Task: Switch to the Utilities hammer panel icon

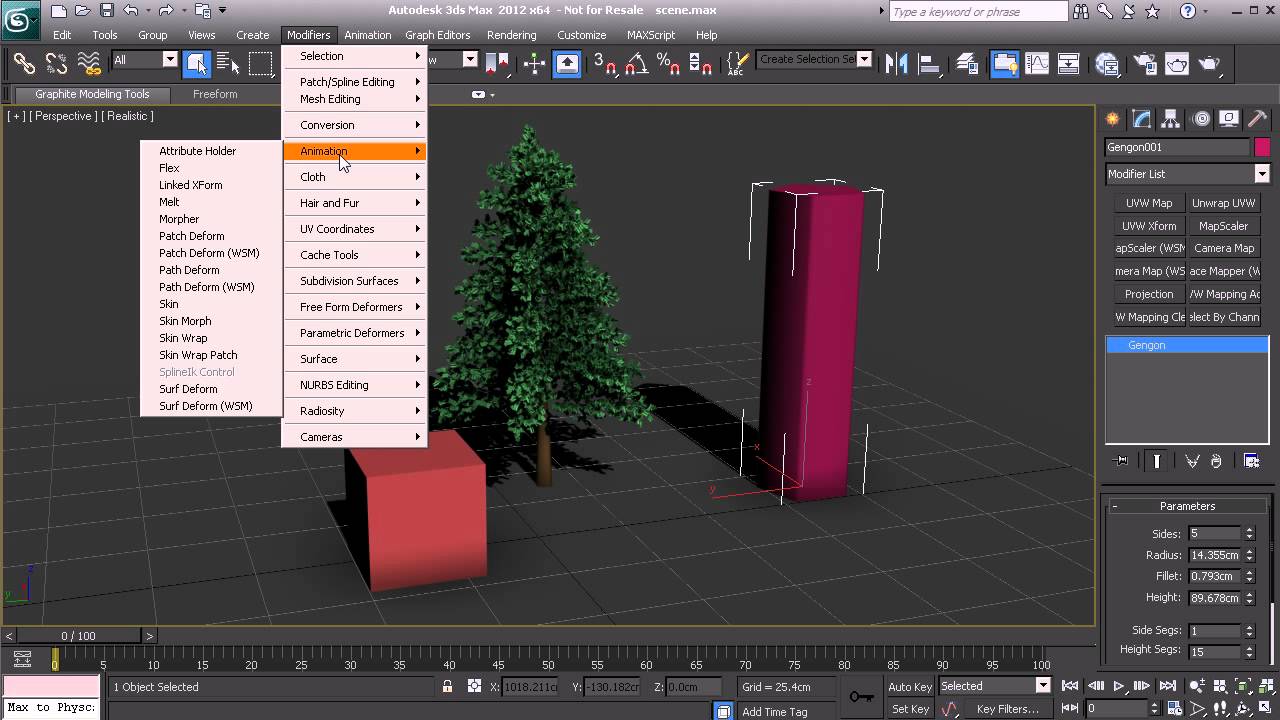Action: (x=1259, y=119)
